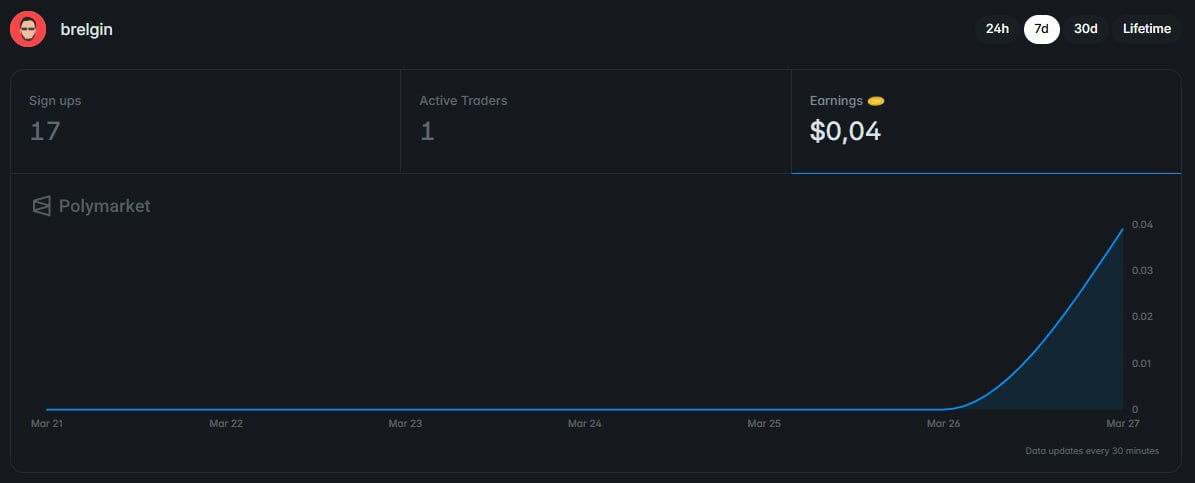Click the $0,04 earnings value

click(845, 132)
